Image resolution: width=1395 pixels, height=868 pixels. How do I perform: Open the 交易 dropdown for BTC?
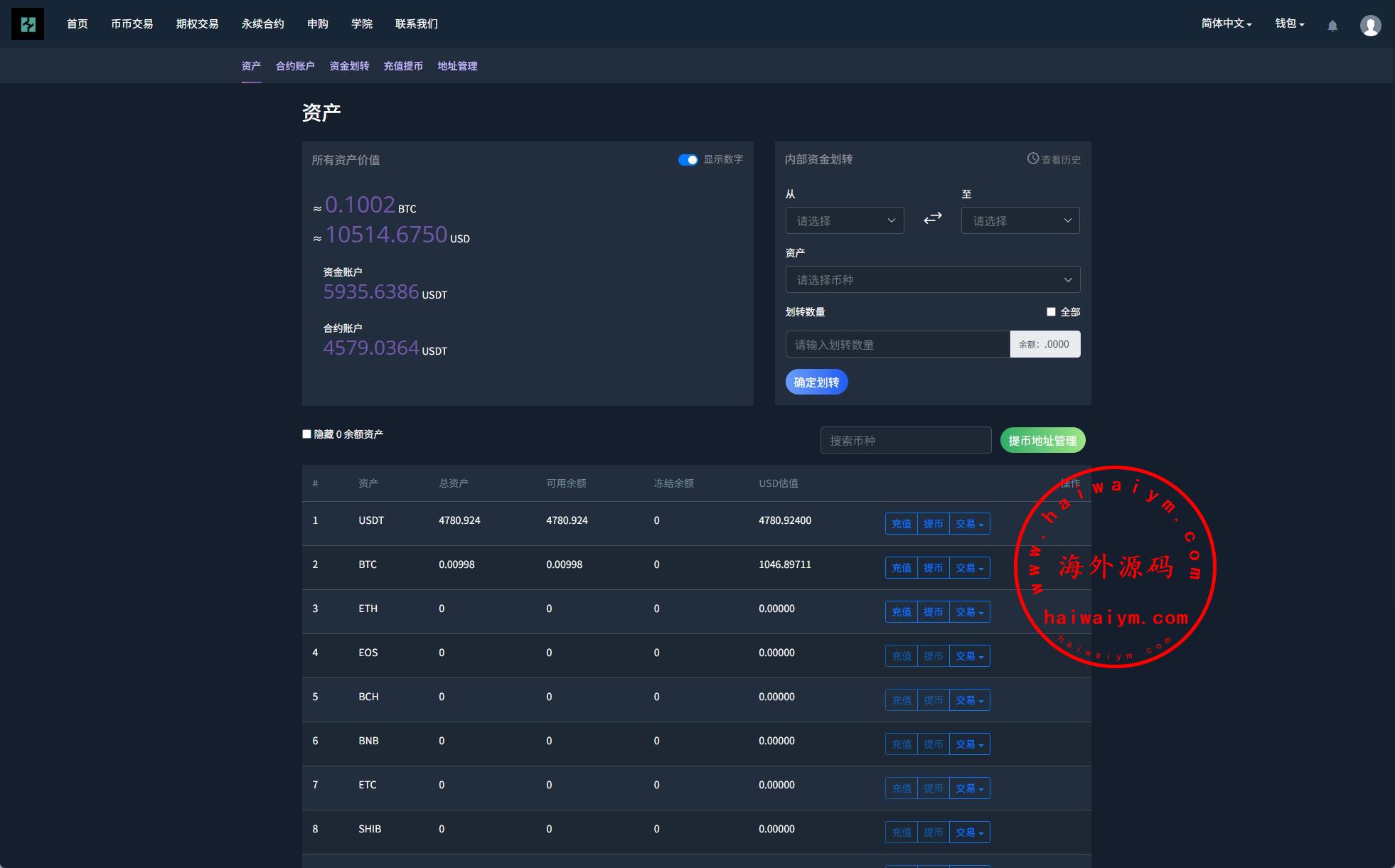969,568
